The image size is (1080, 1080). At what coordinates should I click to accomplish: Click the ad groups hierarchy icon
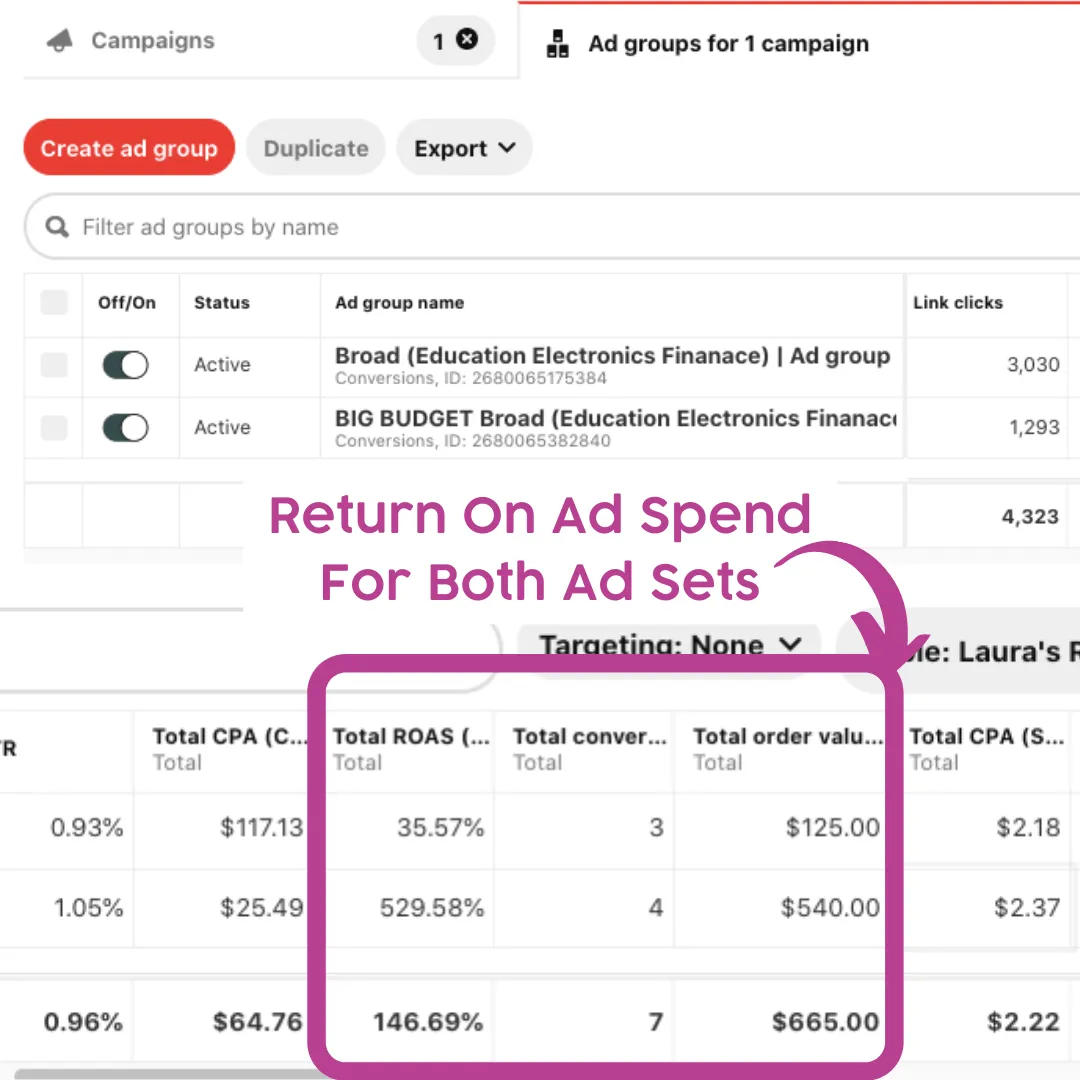(557, 43)
